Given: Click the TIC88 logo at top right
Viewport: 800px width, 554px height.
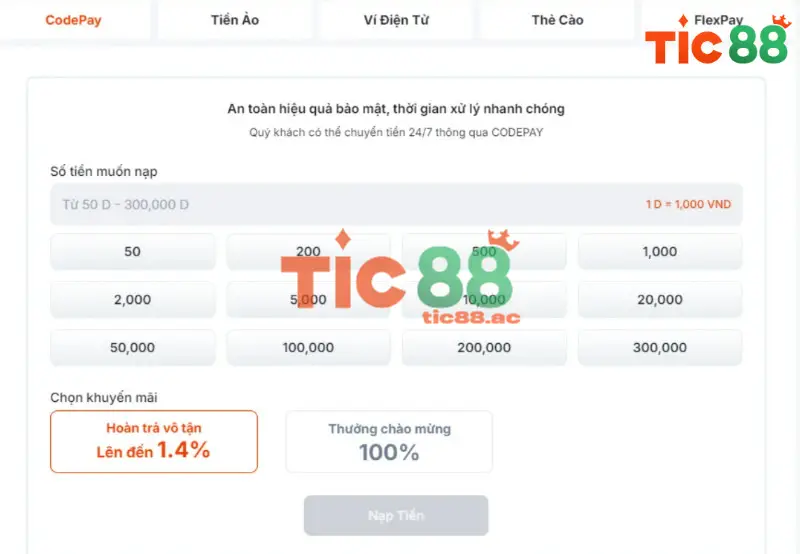Looking at the screenshot, I should click(x=718, y=40).
